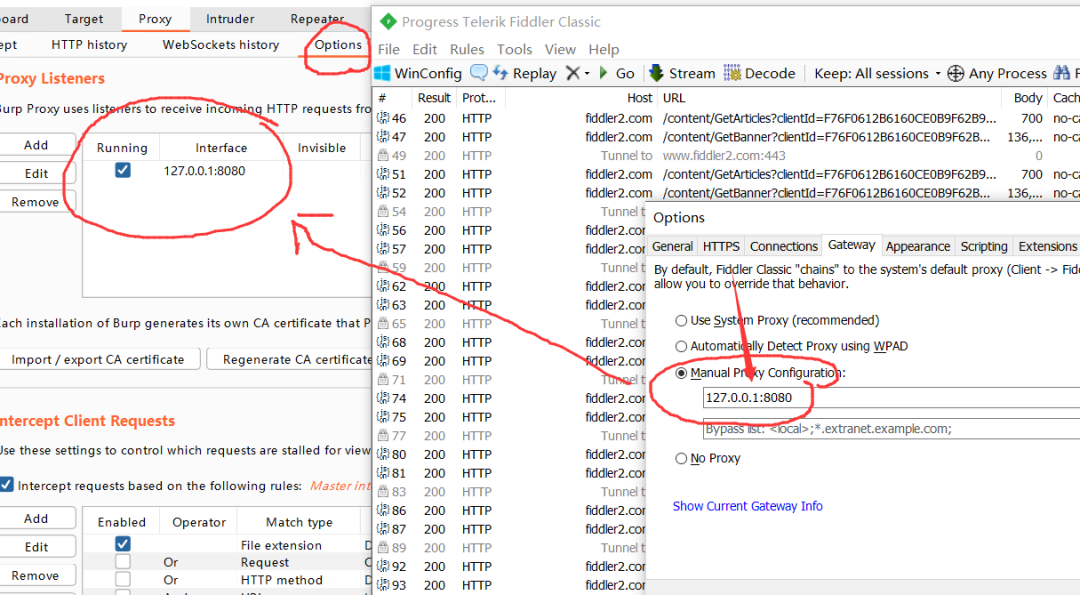Click the session 62 row icon
Viewport: 1080px width, 595px height.
click(383, 286)
